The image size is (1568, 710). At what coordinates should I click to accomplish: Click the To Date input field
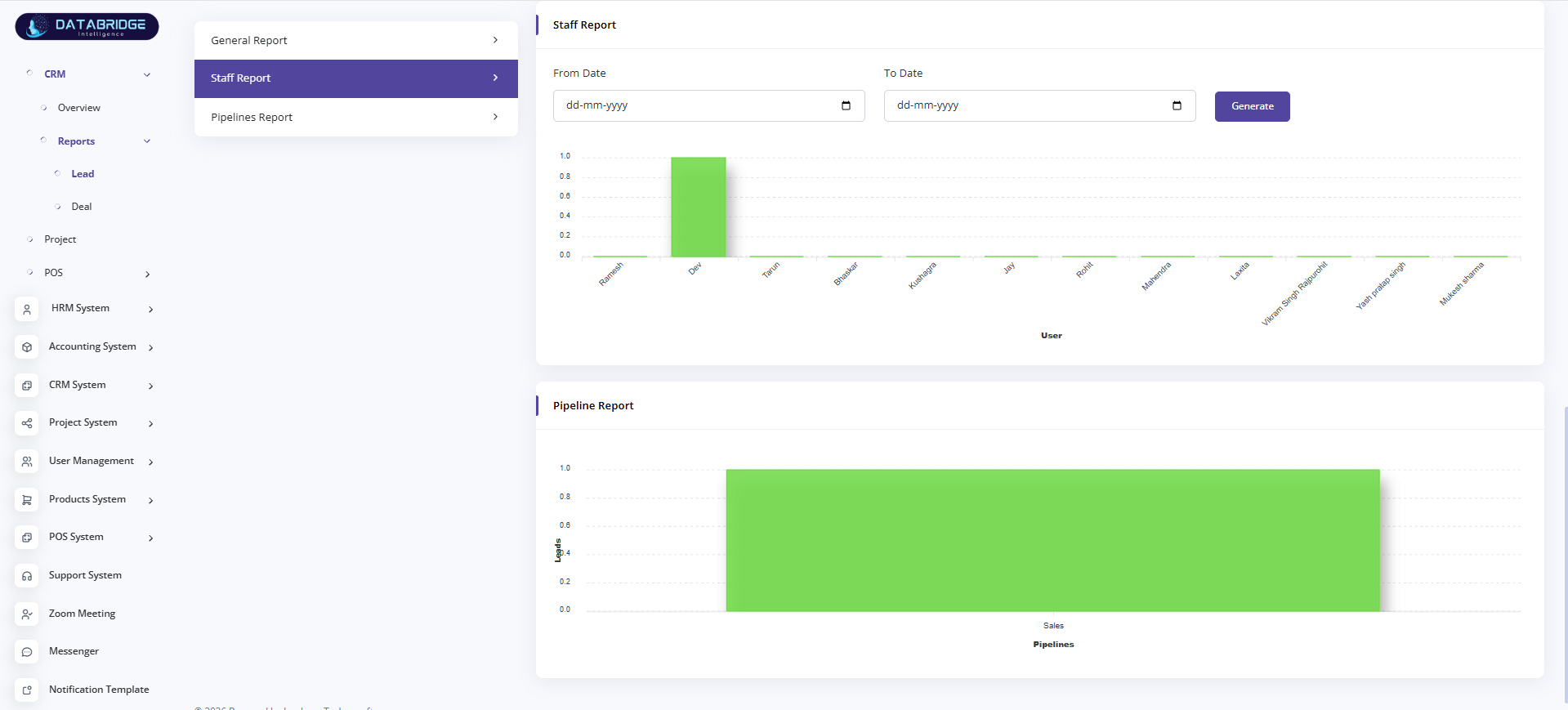[x=1039, y=105]
